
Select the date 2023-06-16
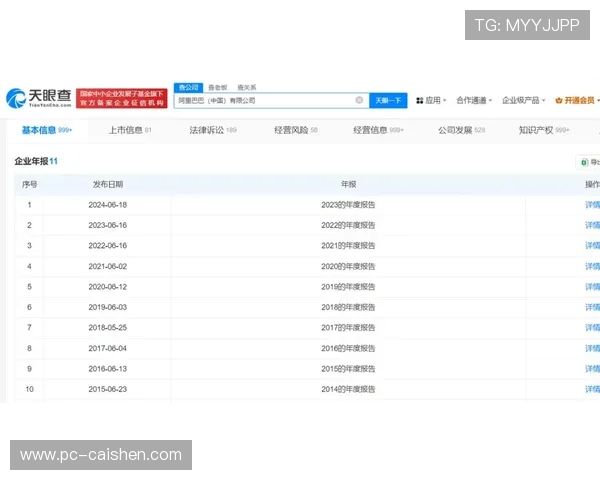[108, 225]
